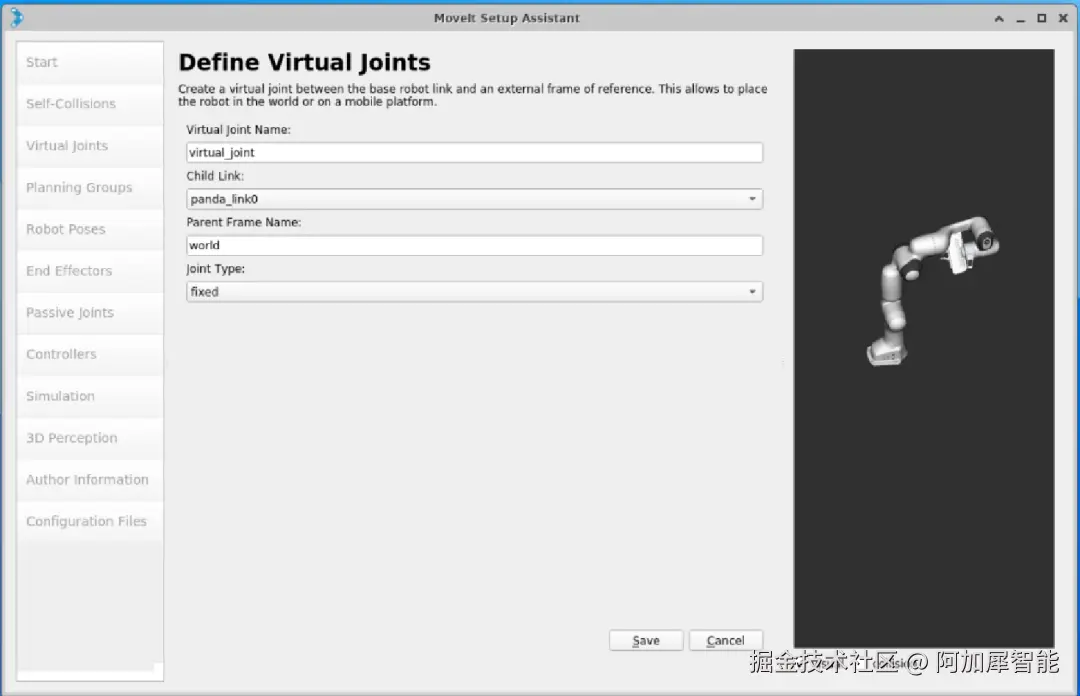The image size is (1080, 696).
Task: Minimize the MoveIt Setup Assistant window
Action: tap(1021, 19)
